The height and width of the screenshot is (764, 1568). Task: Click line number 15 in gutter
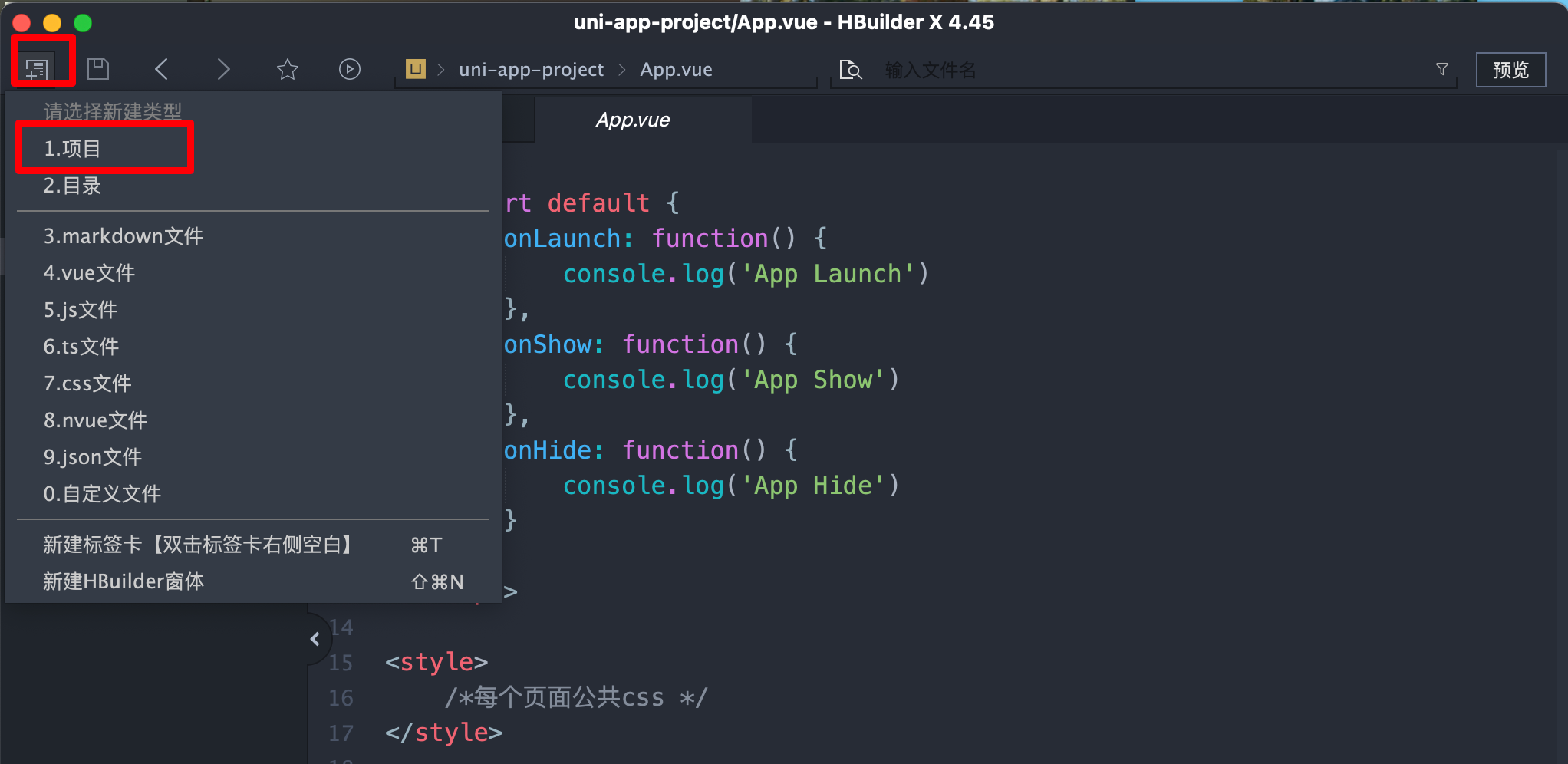coord(341,663)
